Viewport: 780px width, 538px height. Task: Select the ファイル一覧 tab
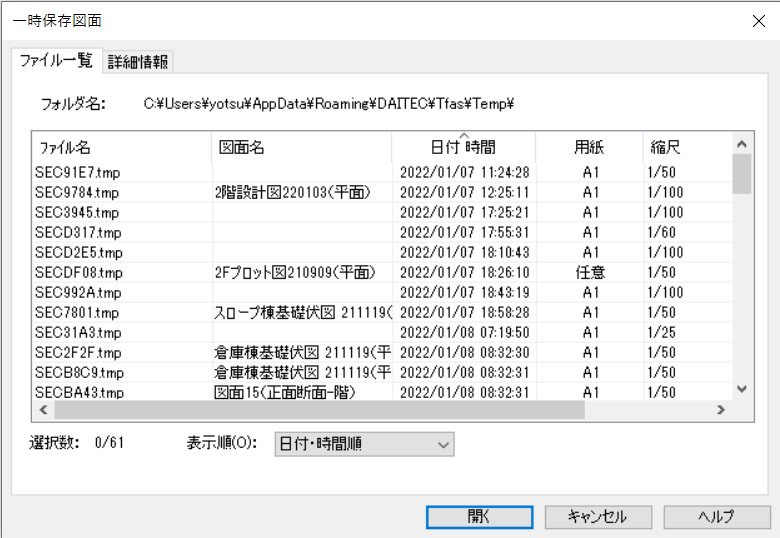point(56,60)
